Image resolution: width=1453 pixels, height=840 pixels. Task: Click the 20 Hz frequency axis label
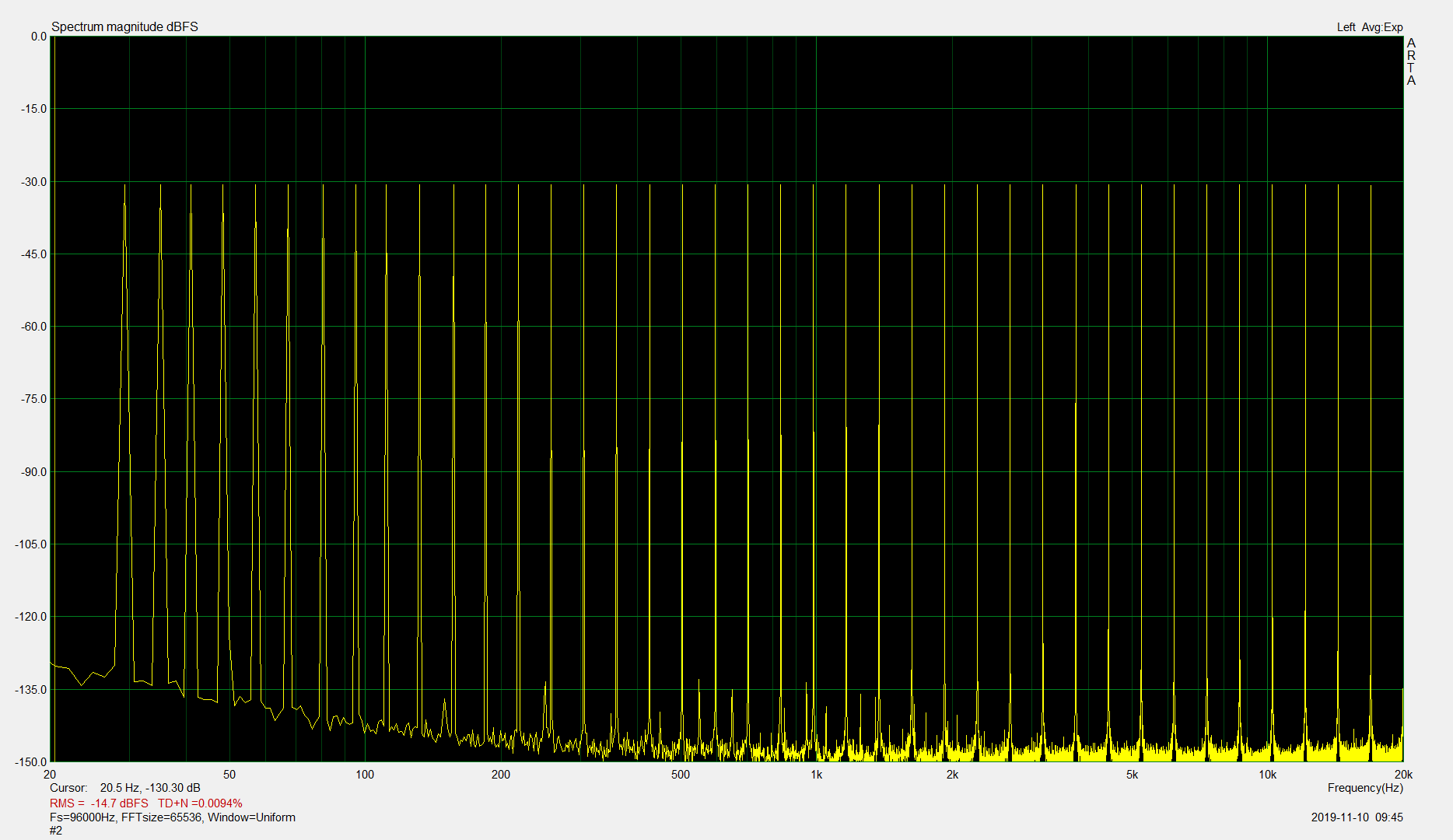click(50, 775)
